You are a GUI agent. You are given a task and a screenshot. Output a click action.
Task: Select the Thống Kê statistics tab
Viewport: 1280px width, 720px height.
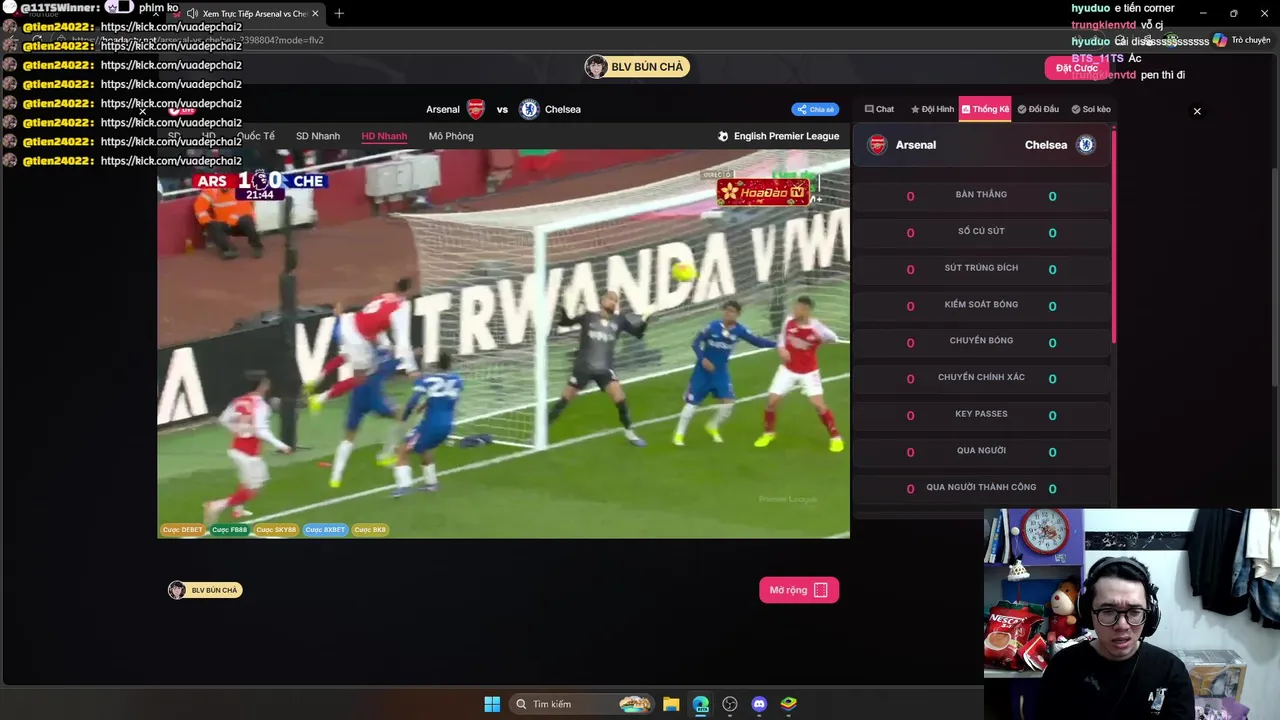coord(985,109)
